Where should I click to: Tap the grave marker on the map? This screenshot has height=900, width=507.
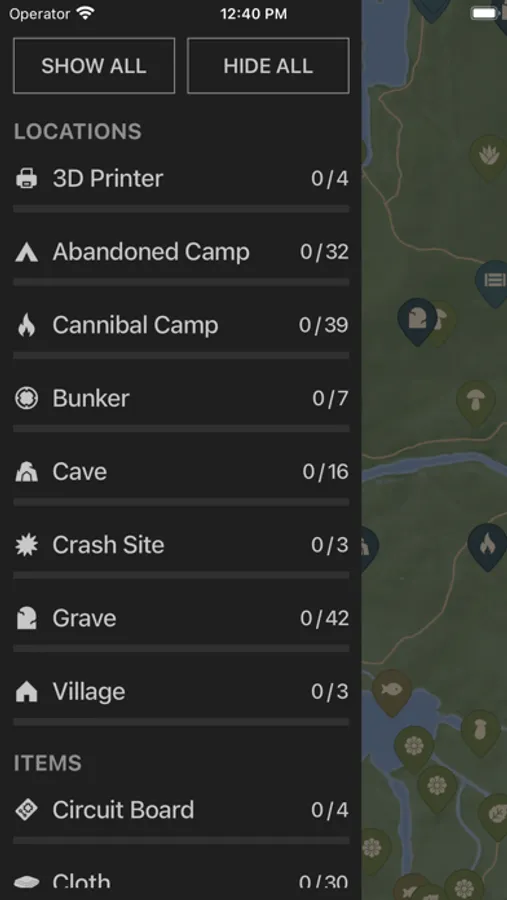[x=417, y=319]
